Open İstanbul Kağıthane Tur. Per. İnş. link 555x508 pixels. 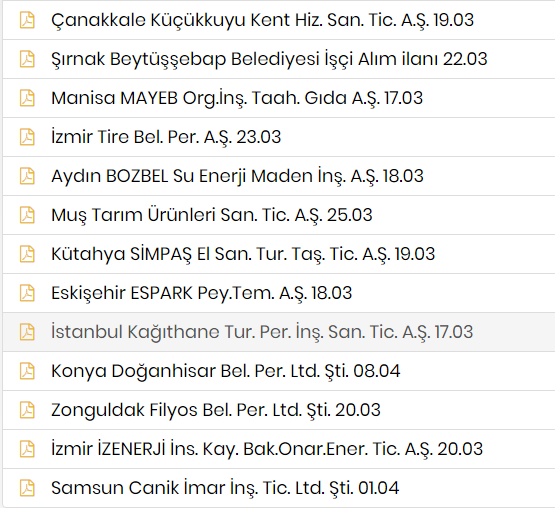(x=262, y=332)
